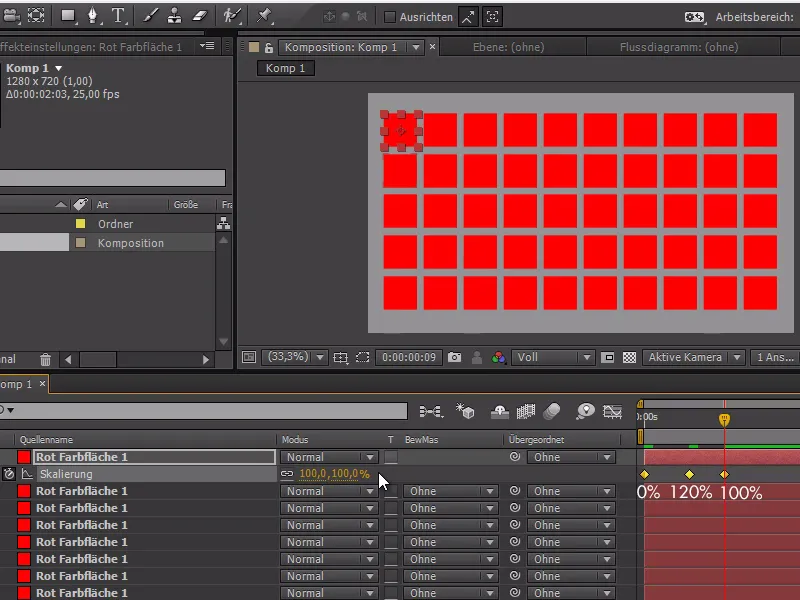This screenshot has width=800, height=600.
Task: Select the Skalierung keyframe under 120%
Action: click(689, 474)
